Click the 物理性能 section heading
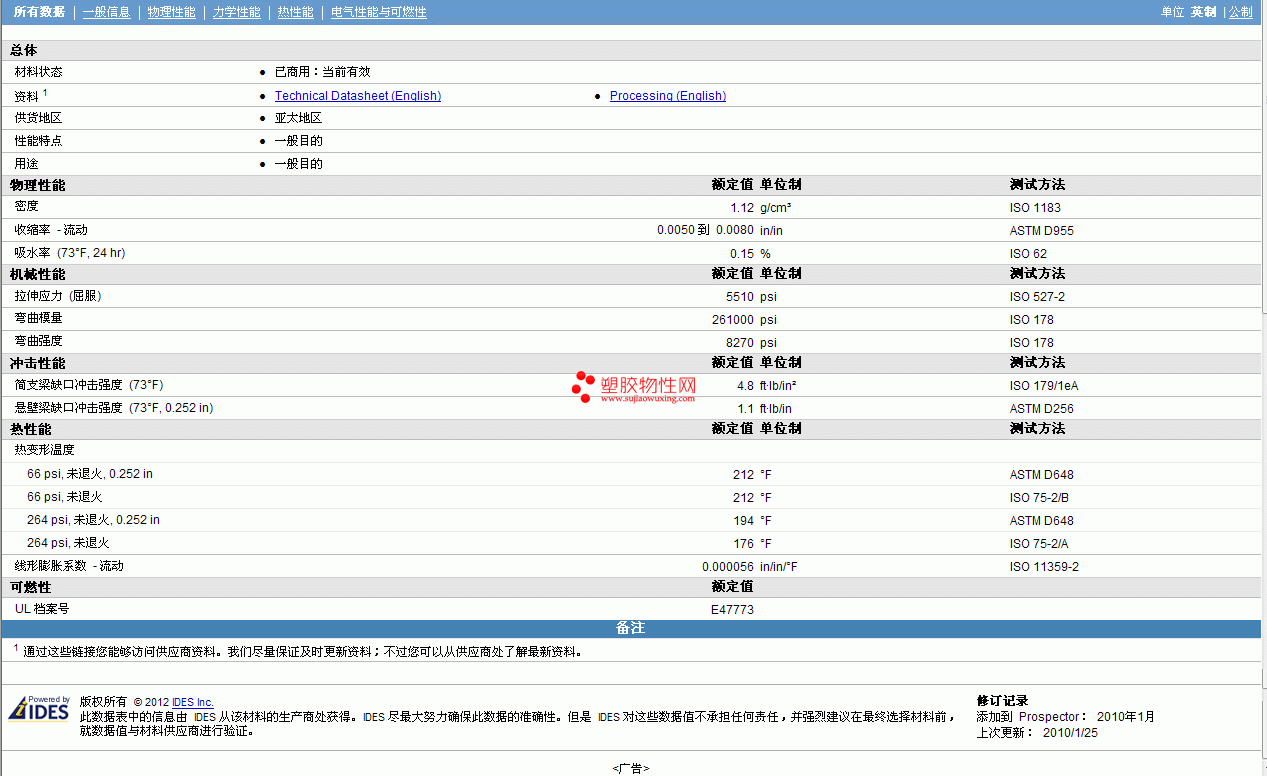Viewport: 1267px width, 776px height. tap(38, 186)
